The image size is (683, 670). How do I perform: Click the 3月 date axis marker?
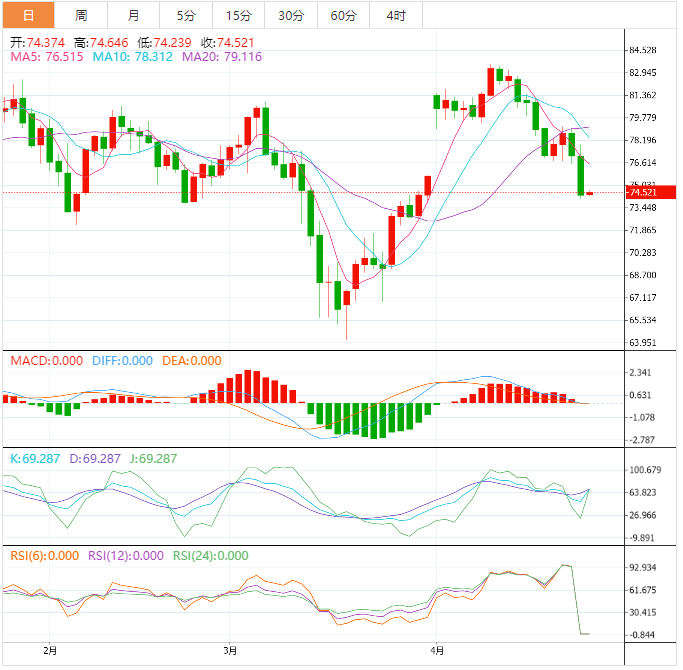click(x=230, y=651)
